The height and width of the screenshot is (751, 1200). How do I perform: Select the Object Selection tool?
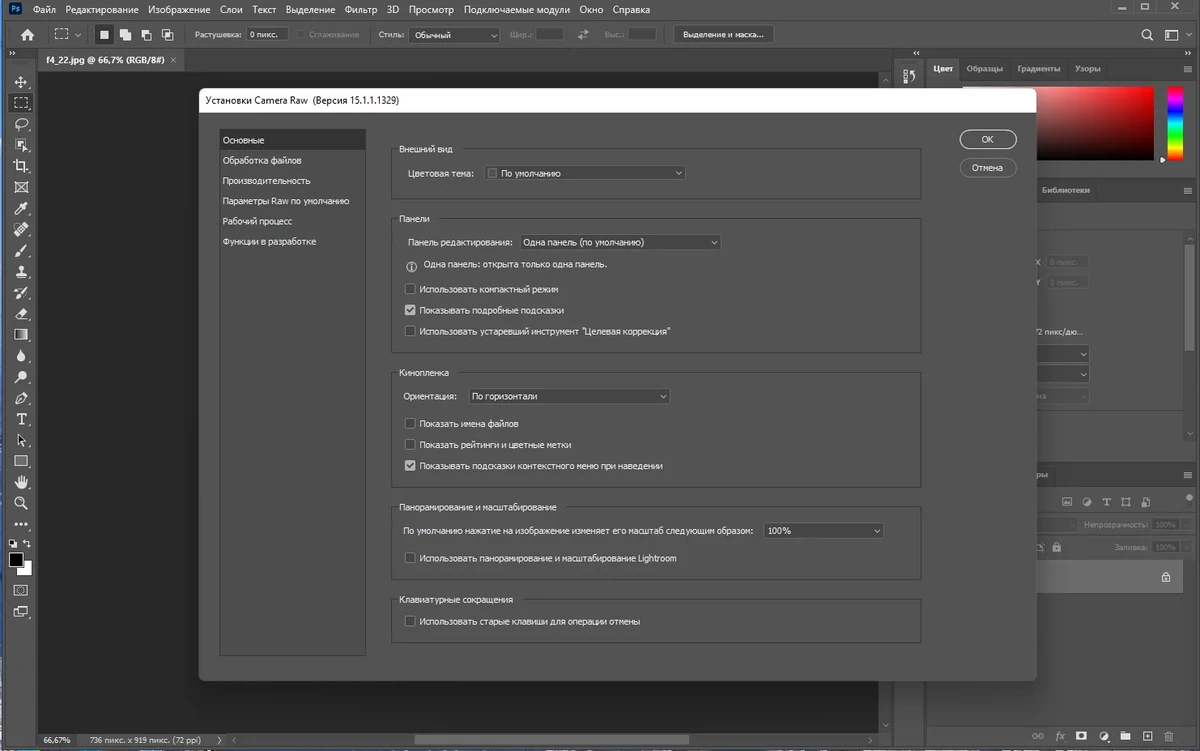point(21,145)
